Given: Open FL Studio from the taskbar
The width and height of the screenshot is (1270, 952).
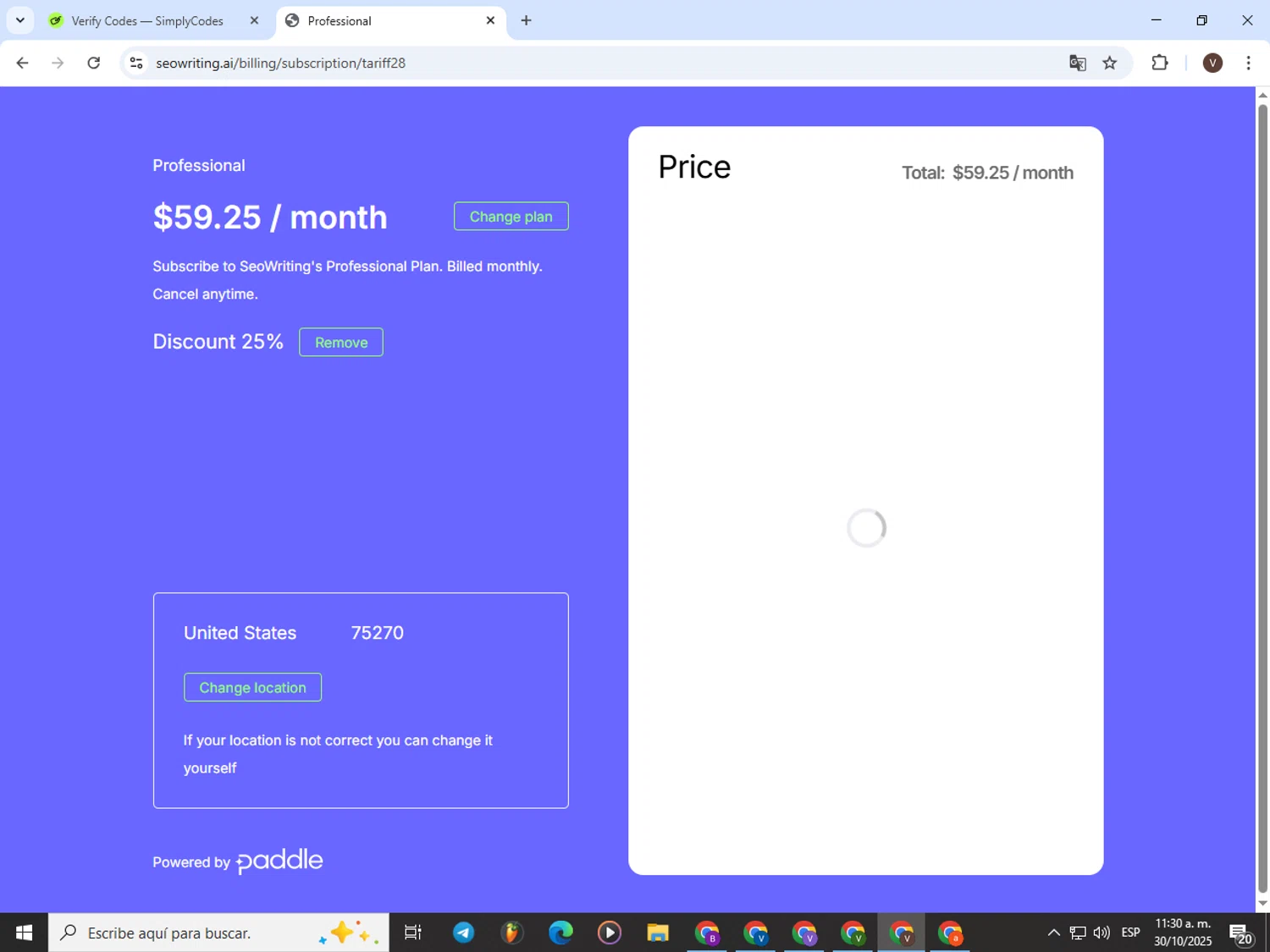Looking at the screenshot, I should 511,933.
